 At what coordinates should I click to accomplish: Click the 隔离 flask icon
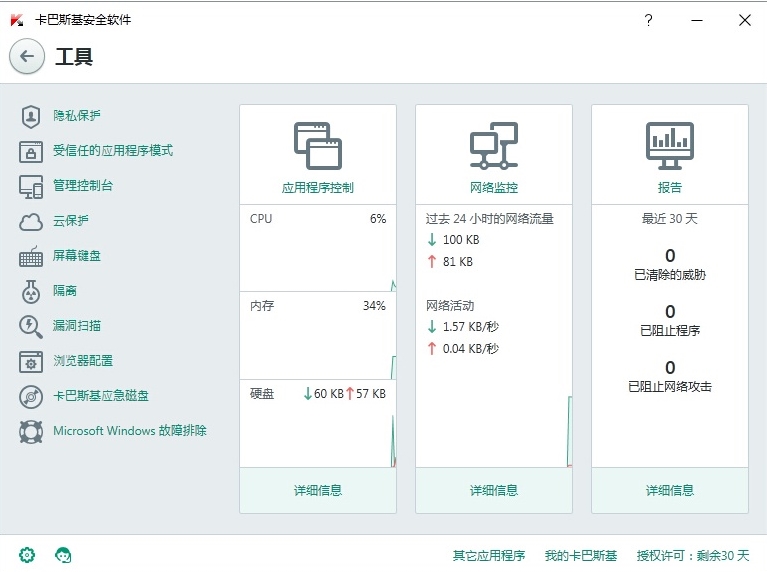click(31, 292)
